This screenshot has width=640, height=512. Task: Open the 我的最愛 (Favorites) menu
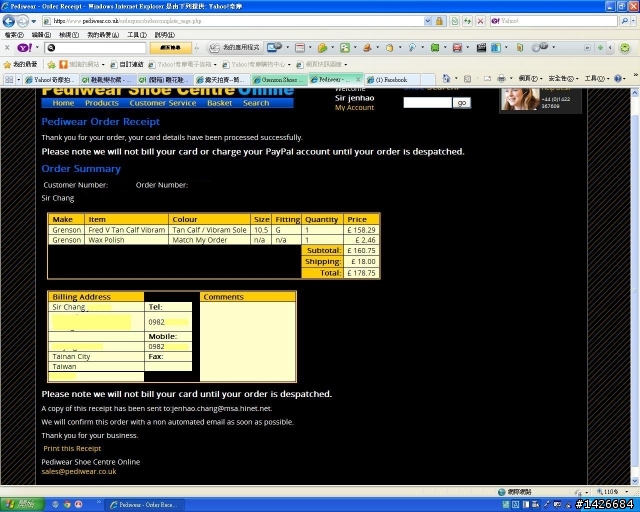tap(103, 35)
